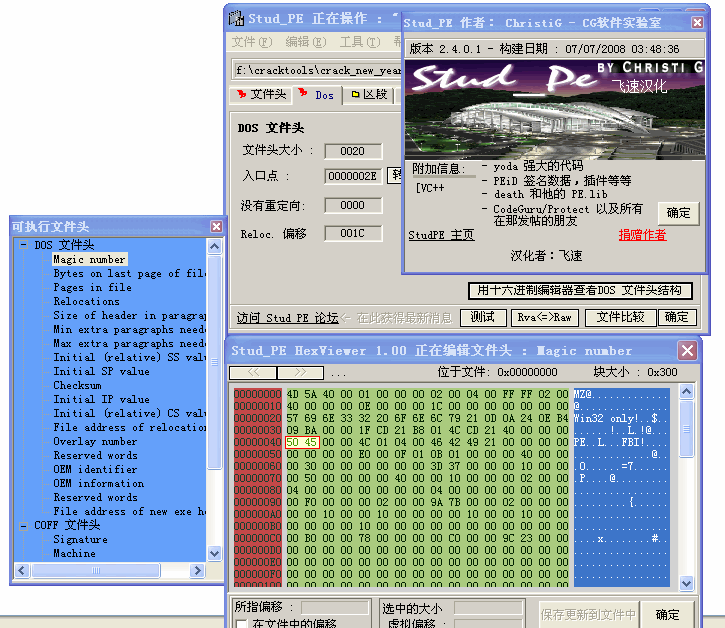Select Initial (relative) SS value item
Image resolution: width=725 pixels, height=628 pixels.
point(129,357)
